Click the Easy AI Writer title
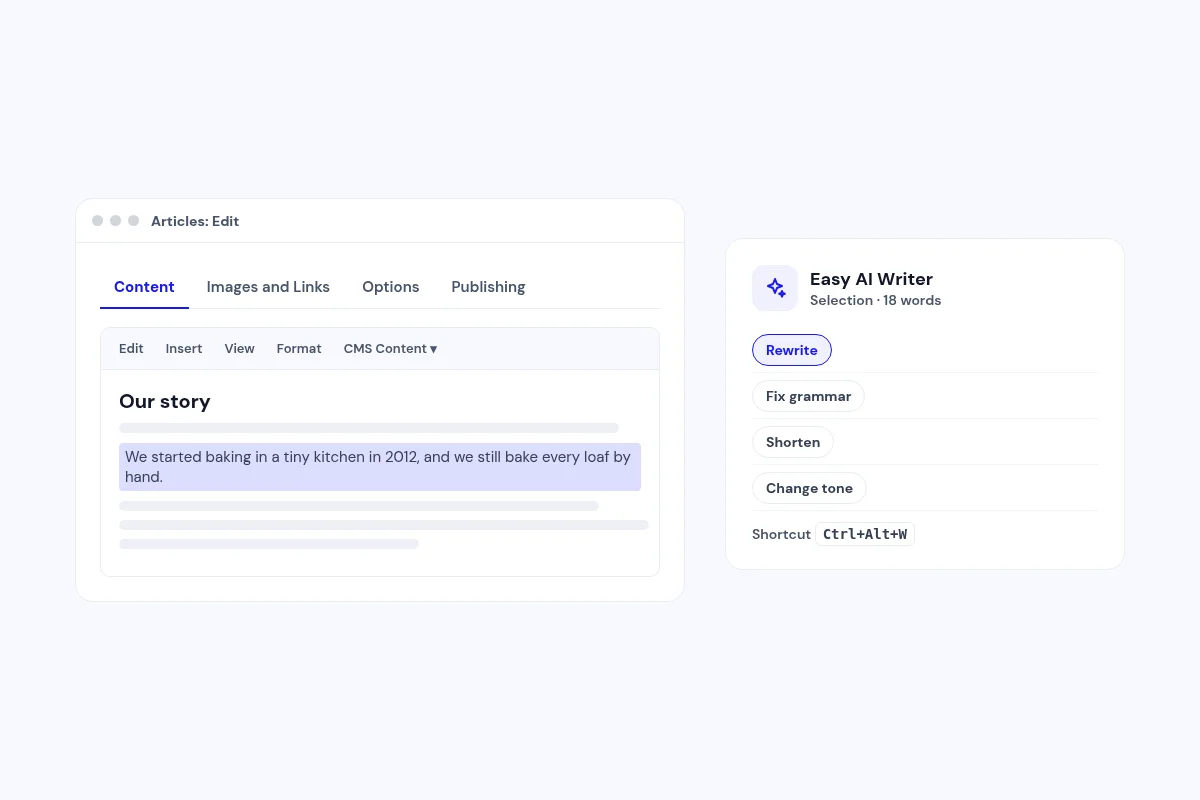This screenshot has height=800, width=1200. click(871, 279)
